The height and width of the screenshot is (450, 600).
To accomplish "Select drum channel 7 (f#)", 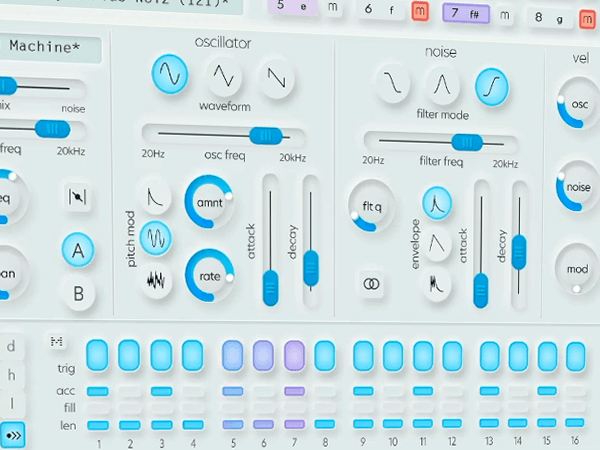I will tap(464, 13).
